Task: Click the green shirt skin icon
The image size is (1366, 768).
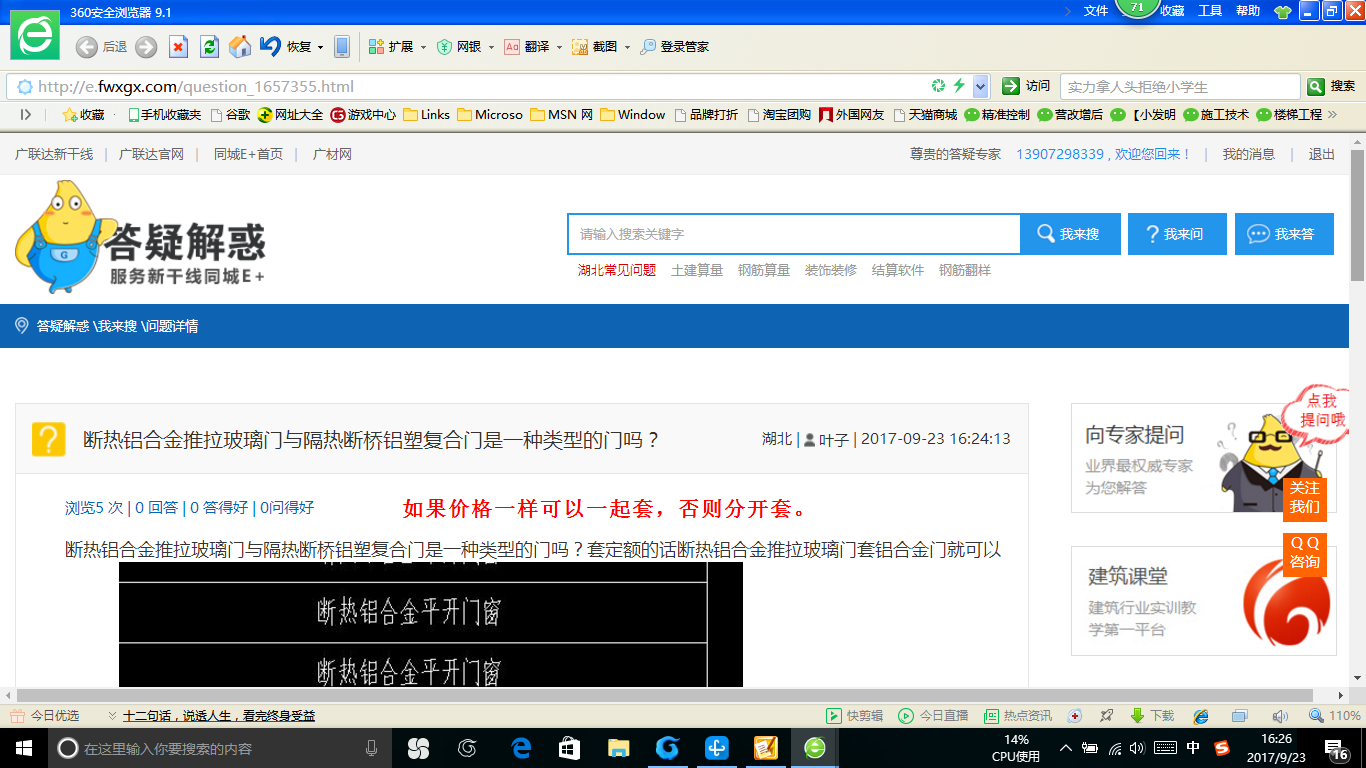Action: [x=1282, y=12]
